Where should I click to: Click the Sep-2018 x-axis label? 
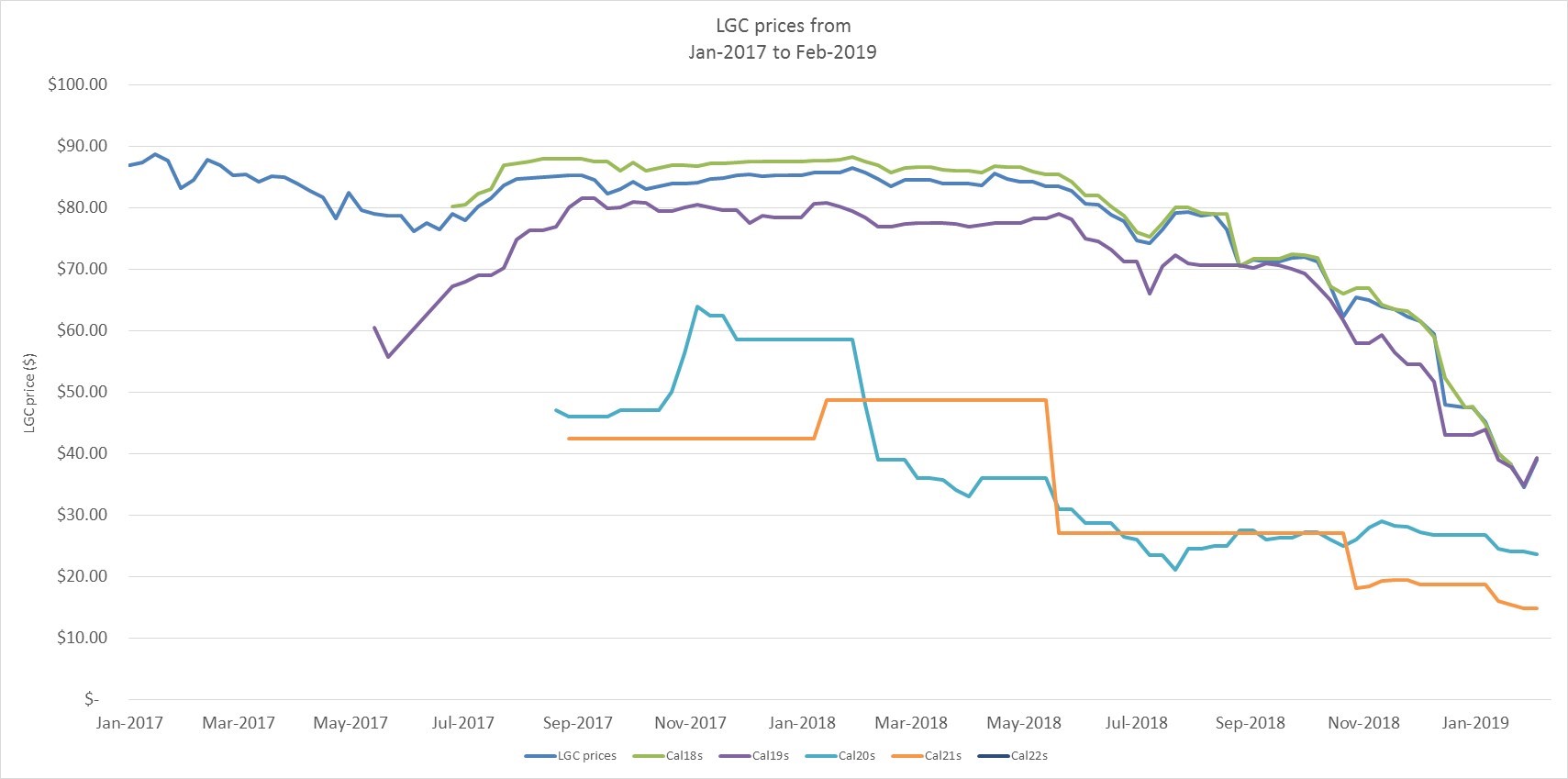click(x=1251, y=723)
